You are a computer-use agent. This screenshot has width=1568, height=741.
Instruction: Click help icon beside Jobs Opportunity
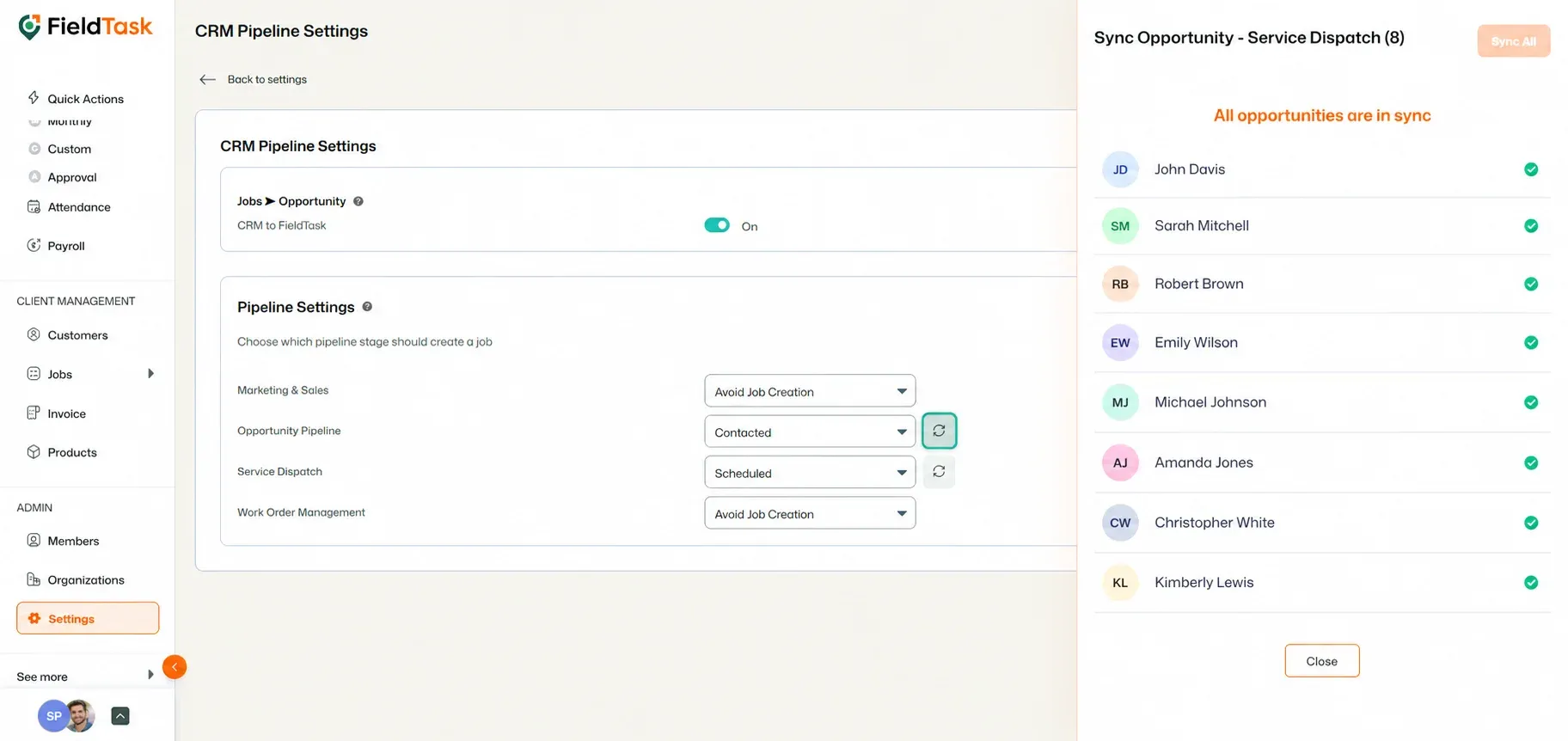click(x=358, y=201)
